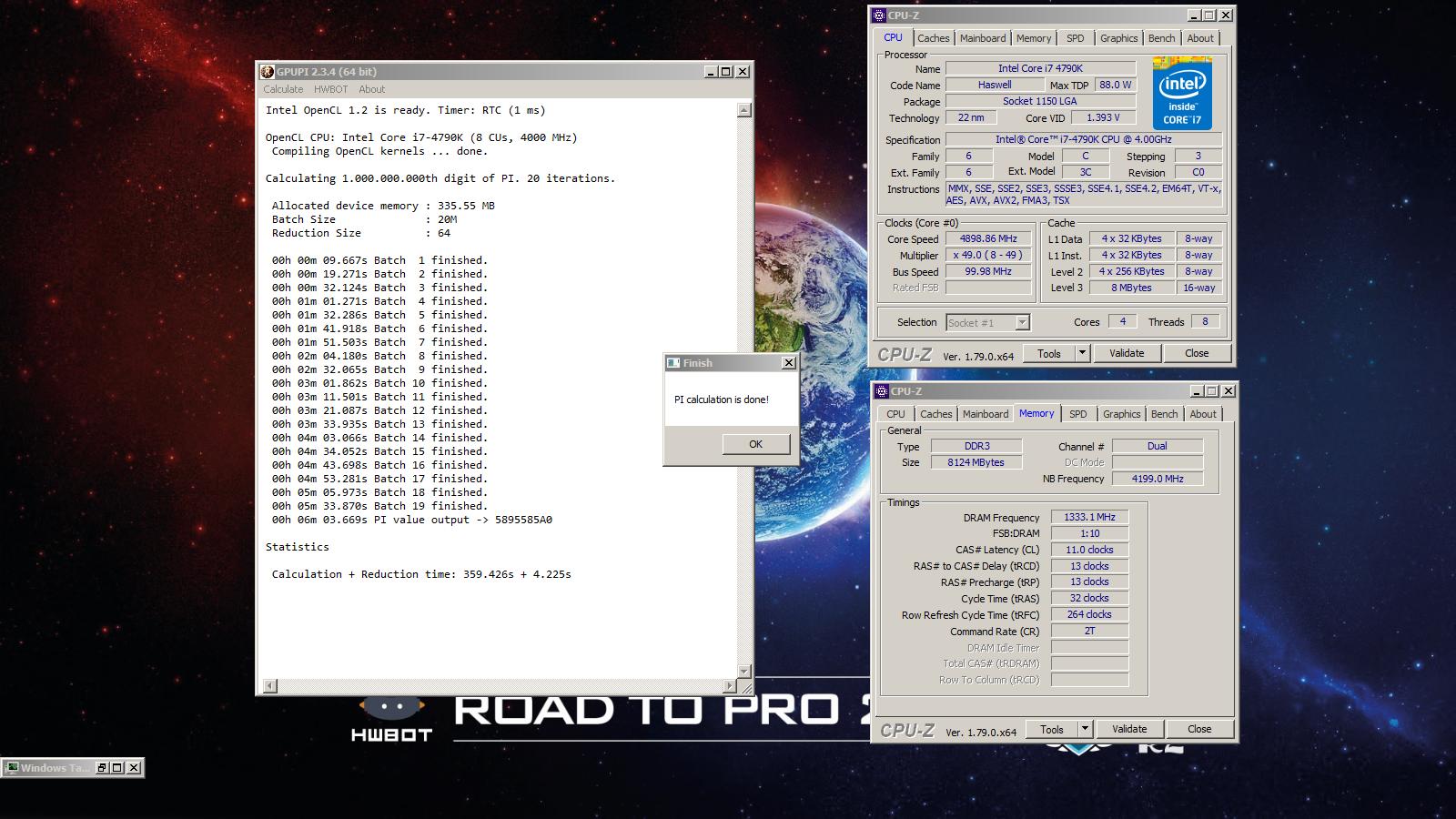Maximize the minimized Windows Task Manager window
Viewport: 1456px width, 819px height.
117,768
